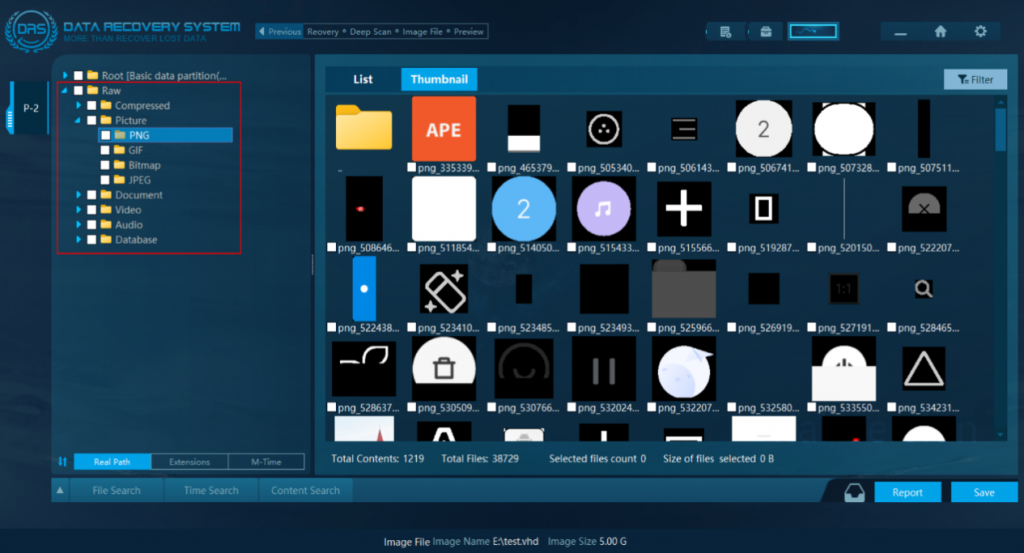This screenshot has width=1024, height=553.
Task: Open the toolbox briefcase icon
Action: tap(766, 32)
